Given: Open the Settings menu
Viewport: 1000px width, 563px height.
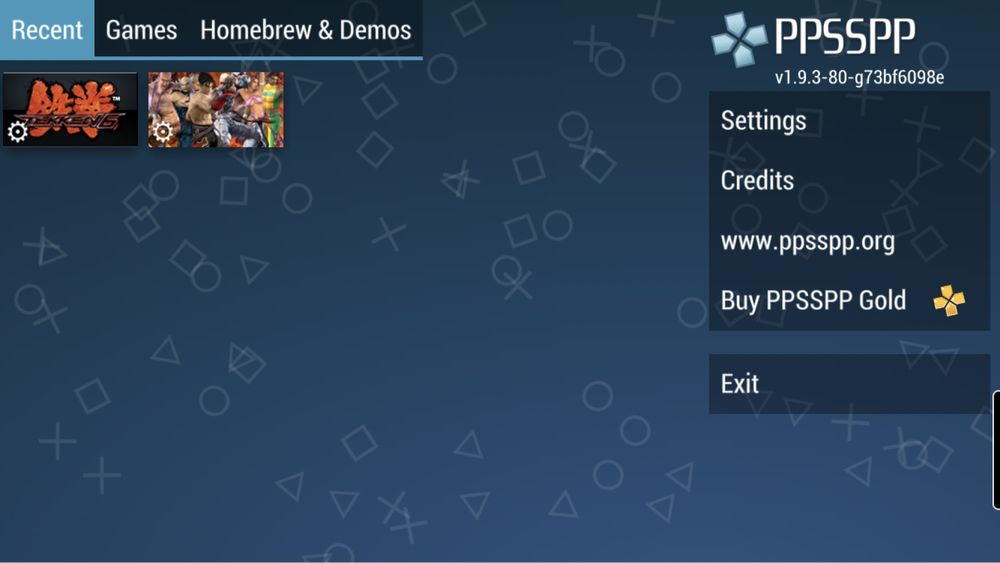Looking at the screenshot, I should pyautogui.click(x=849, y=121).
